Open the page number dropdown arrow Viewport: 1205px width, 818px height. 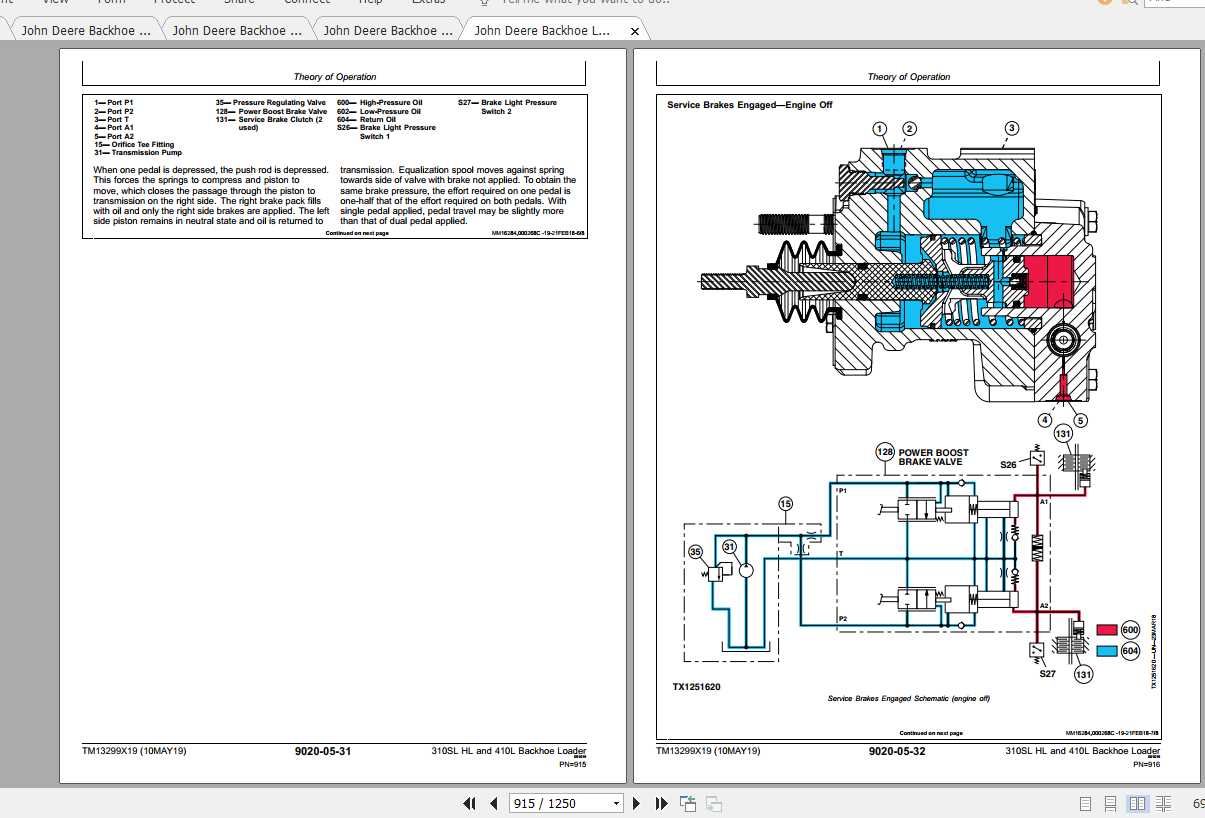click(x=616, y=803)
